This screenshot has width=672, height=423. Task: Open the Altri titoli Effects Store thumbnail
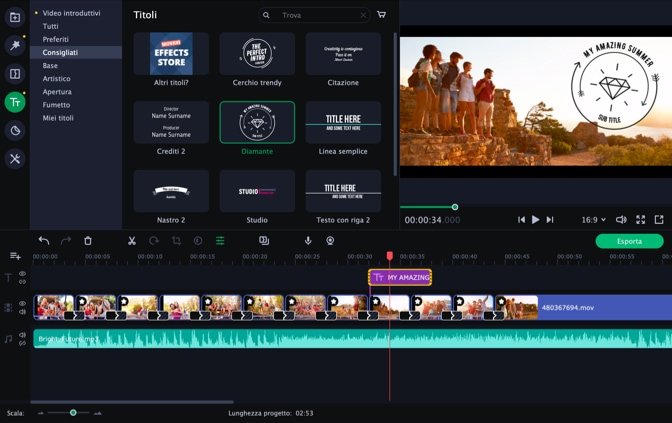(171, 54)
